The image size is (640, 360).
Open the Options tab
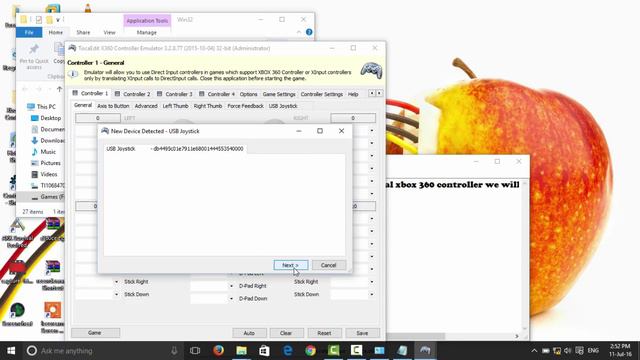pyautogui.click(x=248, y=94)
